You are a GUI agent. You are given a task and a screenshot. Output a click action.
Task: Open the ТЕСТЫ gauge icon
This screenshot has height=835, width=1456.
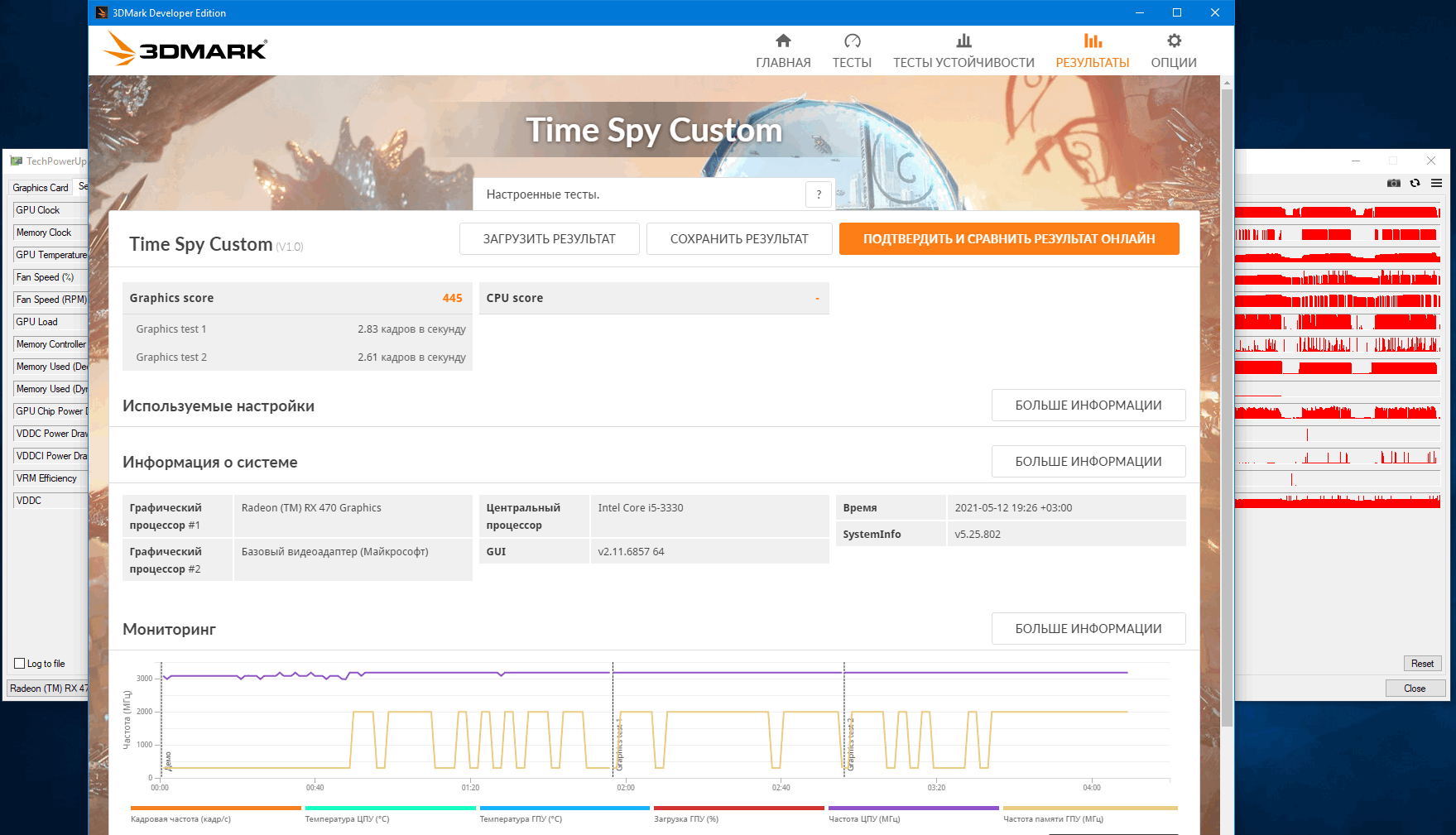coord(852,41)
